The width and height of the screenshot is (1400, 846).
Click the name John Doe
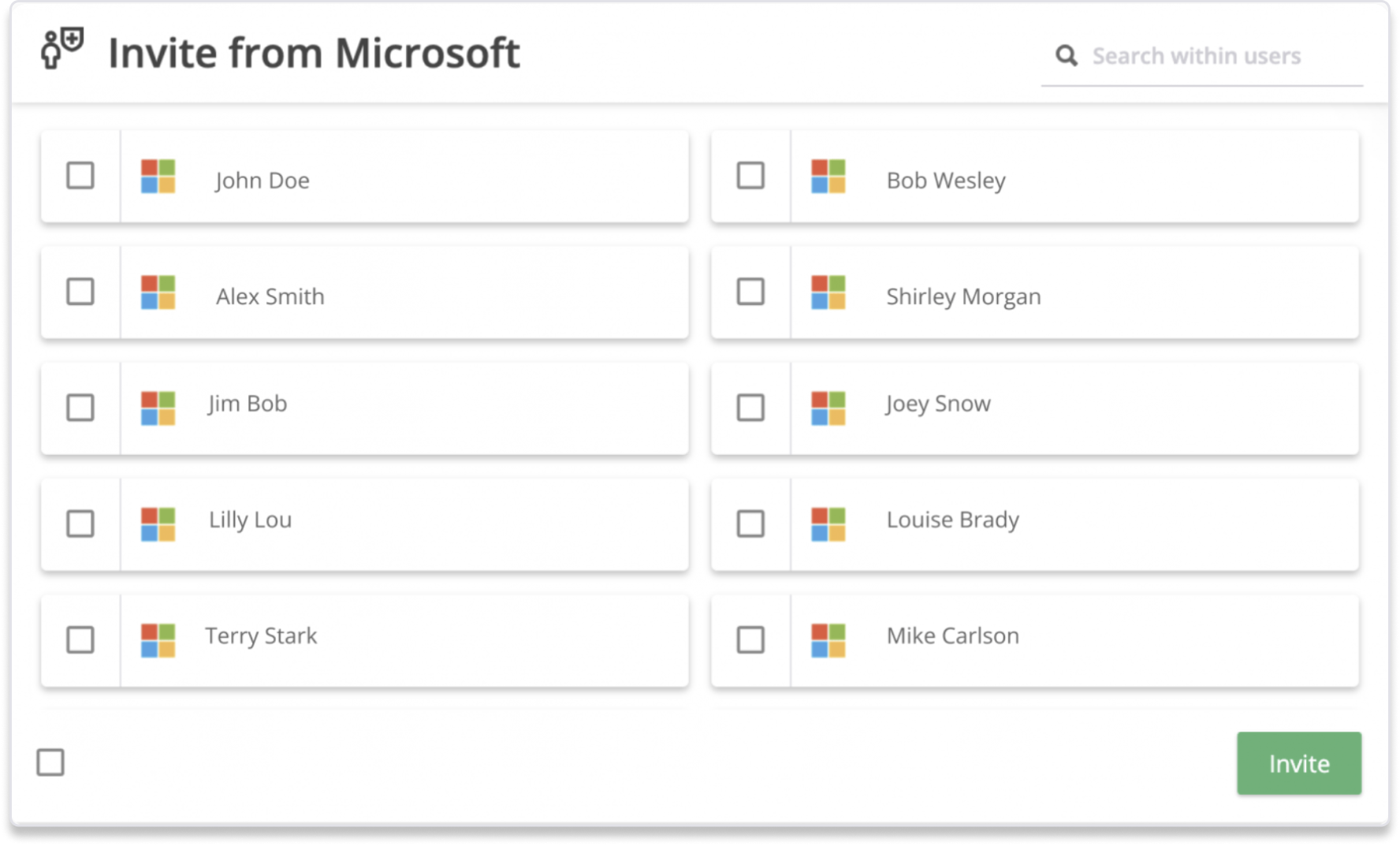click(262, 181)
